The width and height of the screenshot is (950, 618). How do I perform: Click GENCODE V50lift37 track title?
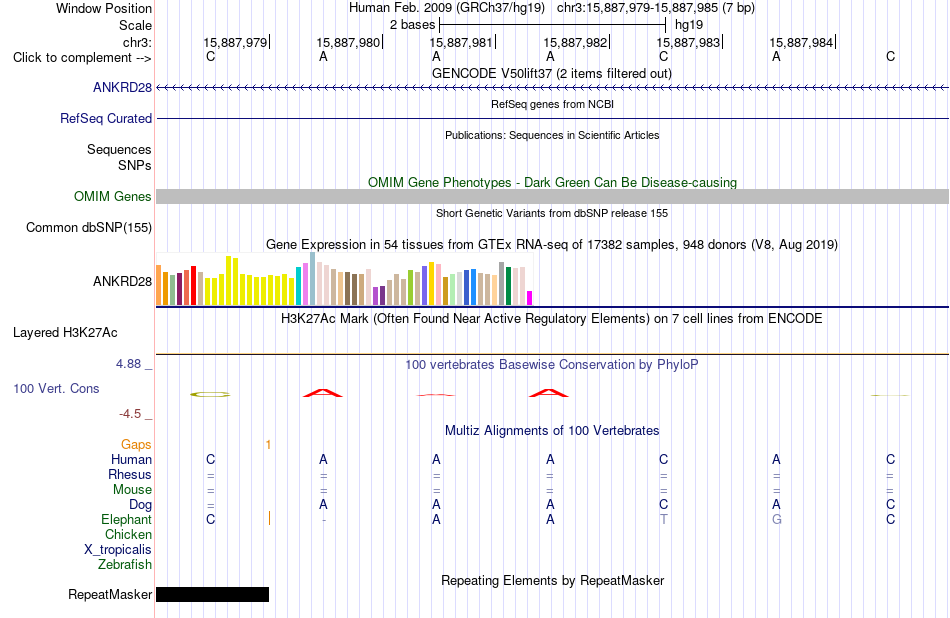(x=552, y=73)
